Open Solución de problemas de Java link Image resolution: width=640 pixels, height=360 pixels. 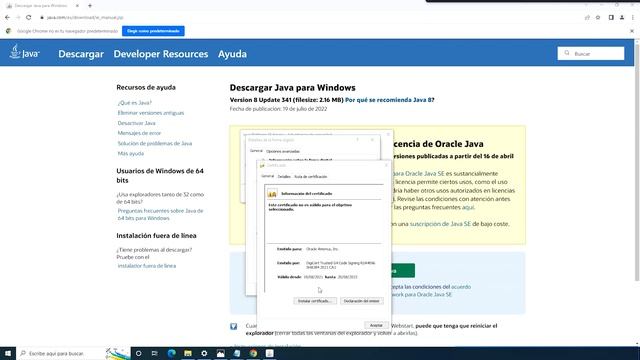[155, 143]
